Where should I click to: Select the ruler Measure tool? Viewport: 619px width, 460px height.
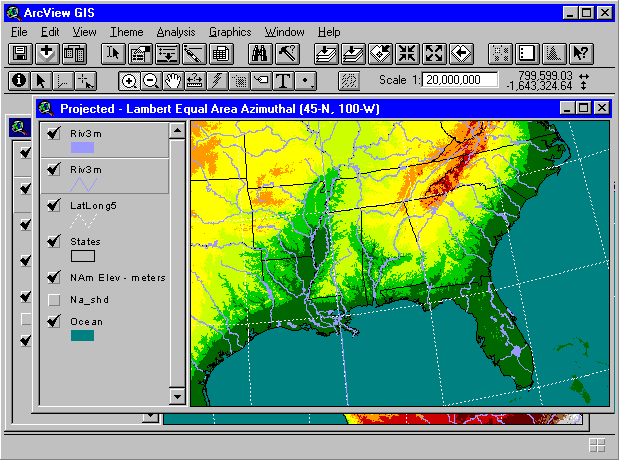coord(195,81)
